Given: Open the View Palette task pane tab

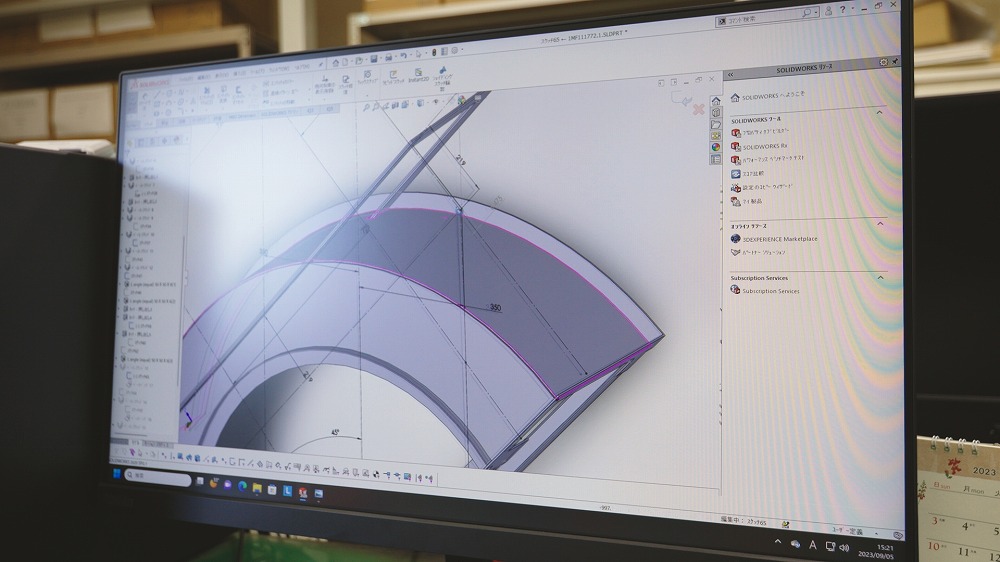Looking at the screenshot, I should 716,136.
